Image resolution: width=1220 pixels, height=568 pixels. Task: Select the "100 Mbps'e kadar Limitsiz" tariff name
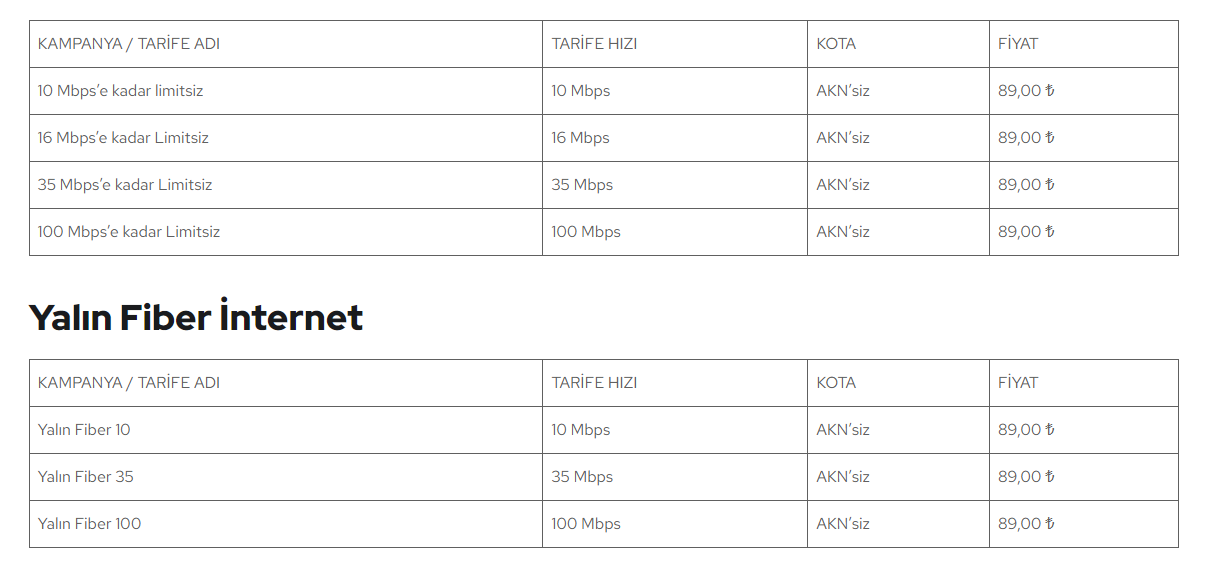tap(129, 232)
